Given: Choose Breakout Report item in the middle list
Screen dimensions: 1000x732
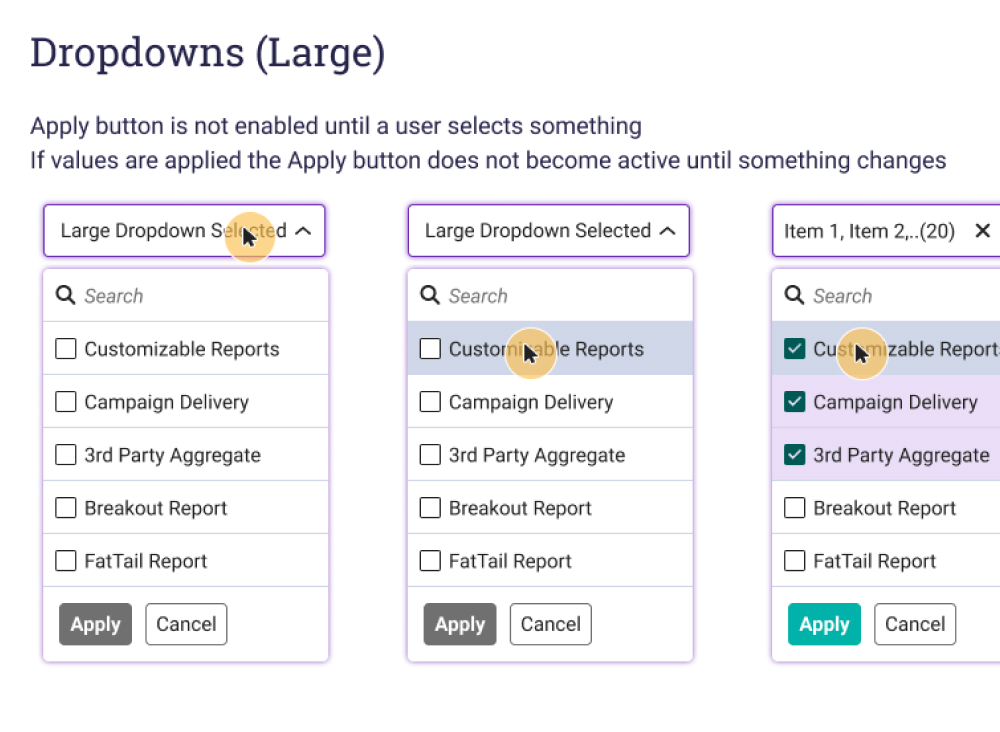Looking at the screenshot, I should click(x=520, y=508).
